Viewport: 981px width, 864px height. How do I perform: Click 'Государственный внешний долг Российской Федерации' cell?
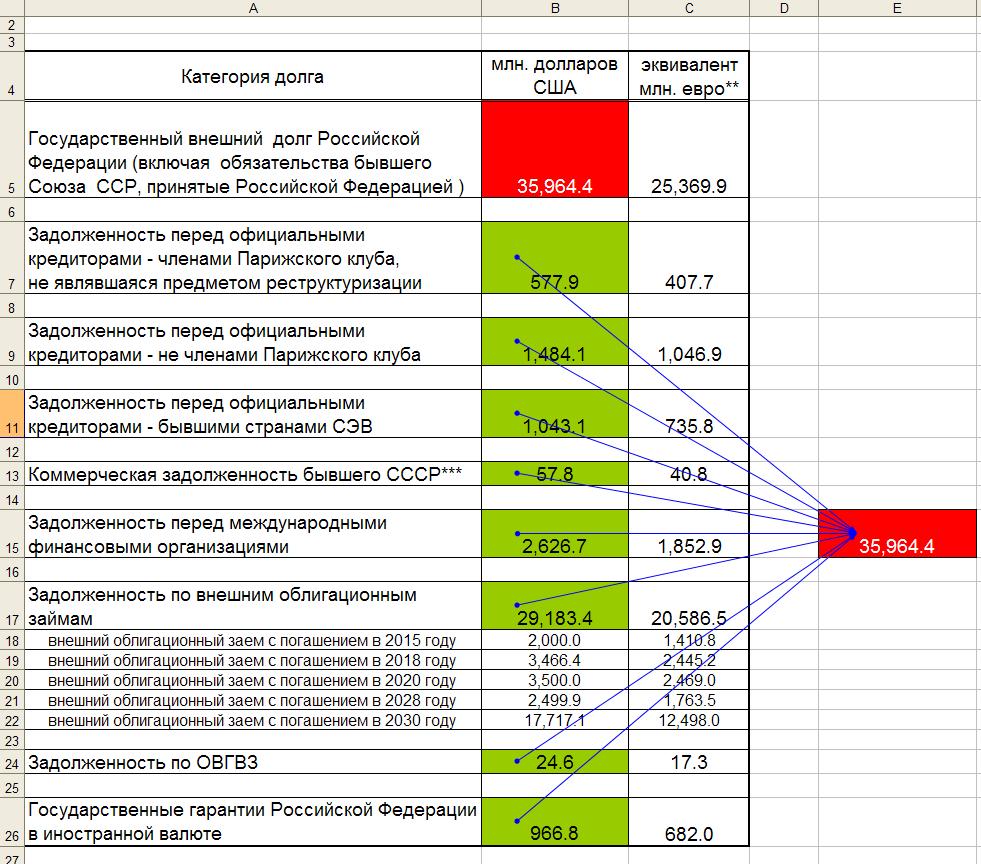coord(253,149)
